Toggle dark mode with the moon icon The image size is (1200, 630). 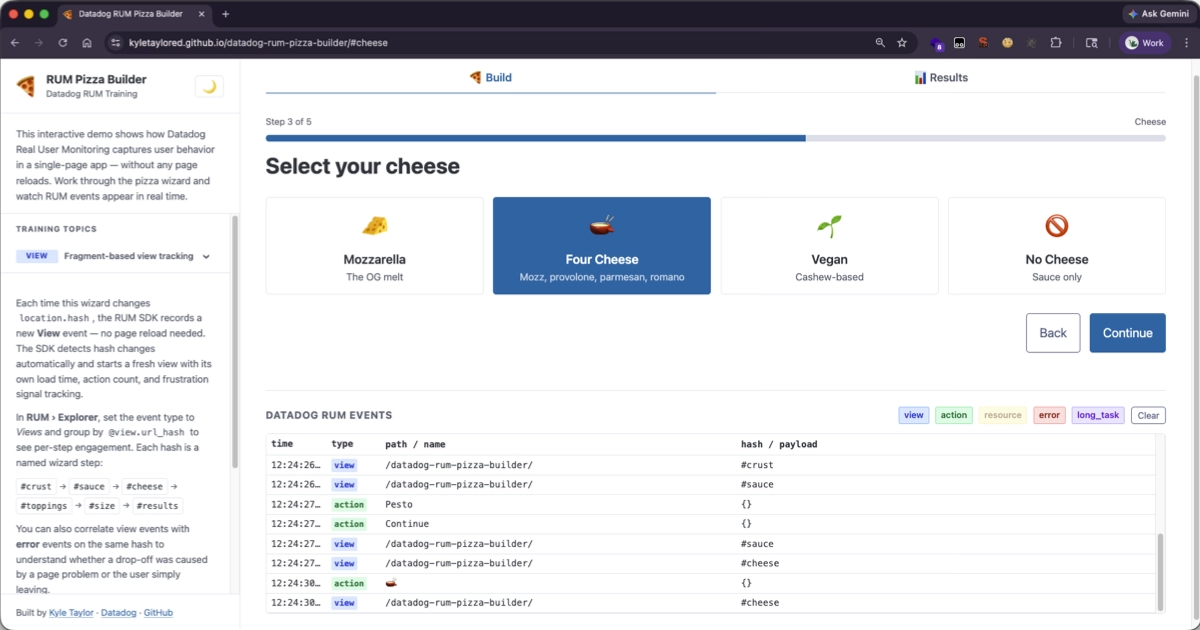[209, 86]
